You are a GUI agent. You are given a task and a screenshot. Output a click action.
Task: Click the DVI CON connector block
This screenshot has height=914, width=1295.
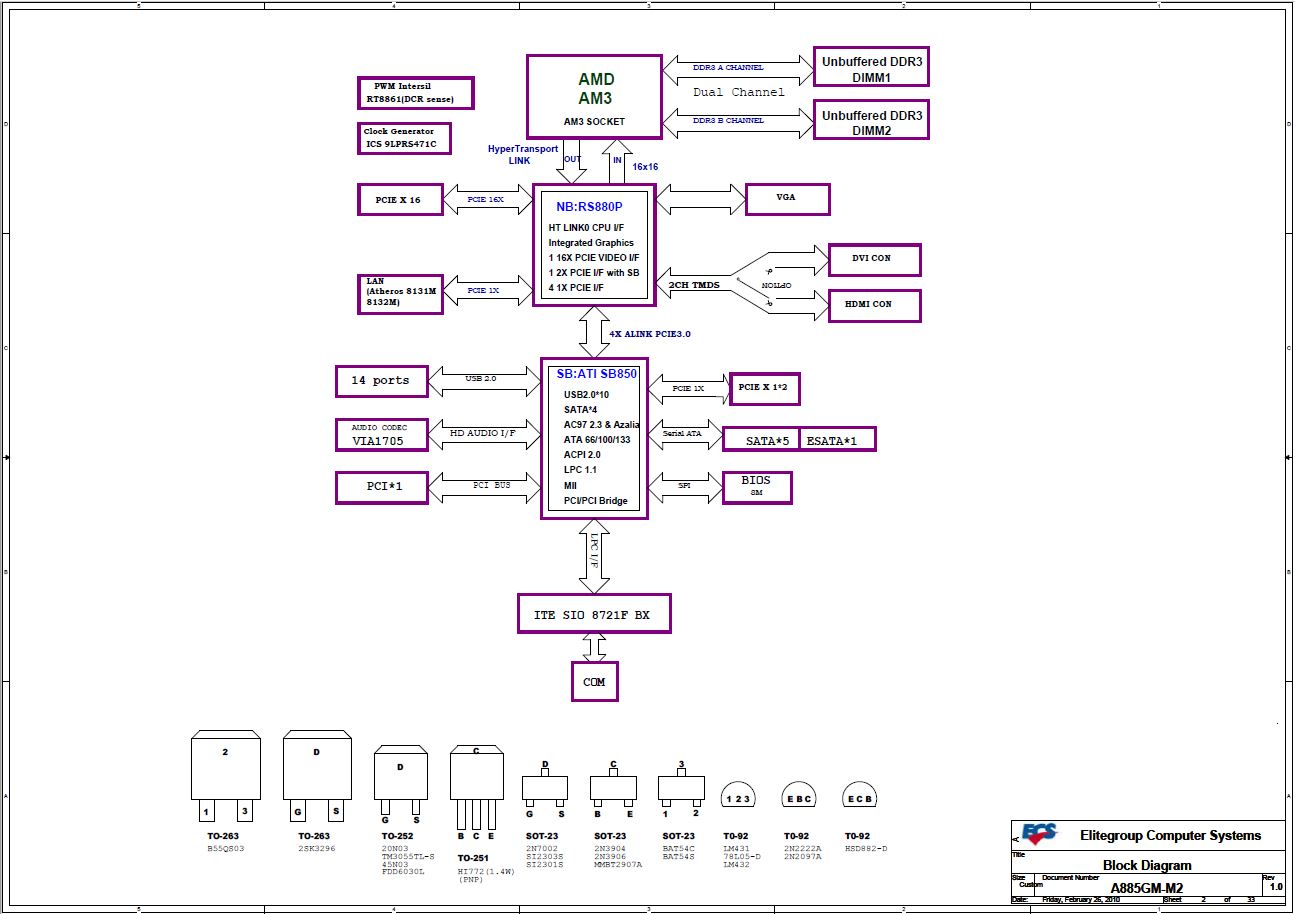point(874,259)
